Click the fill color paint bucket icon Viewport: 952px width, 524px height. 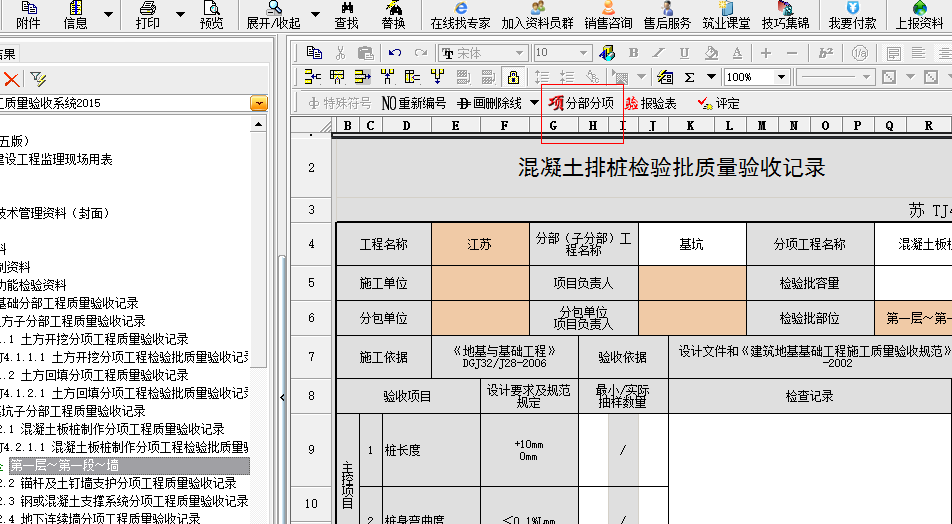click(x=711, y=53)
